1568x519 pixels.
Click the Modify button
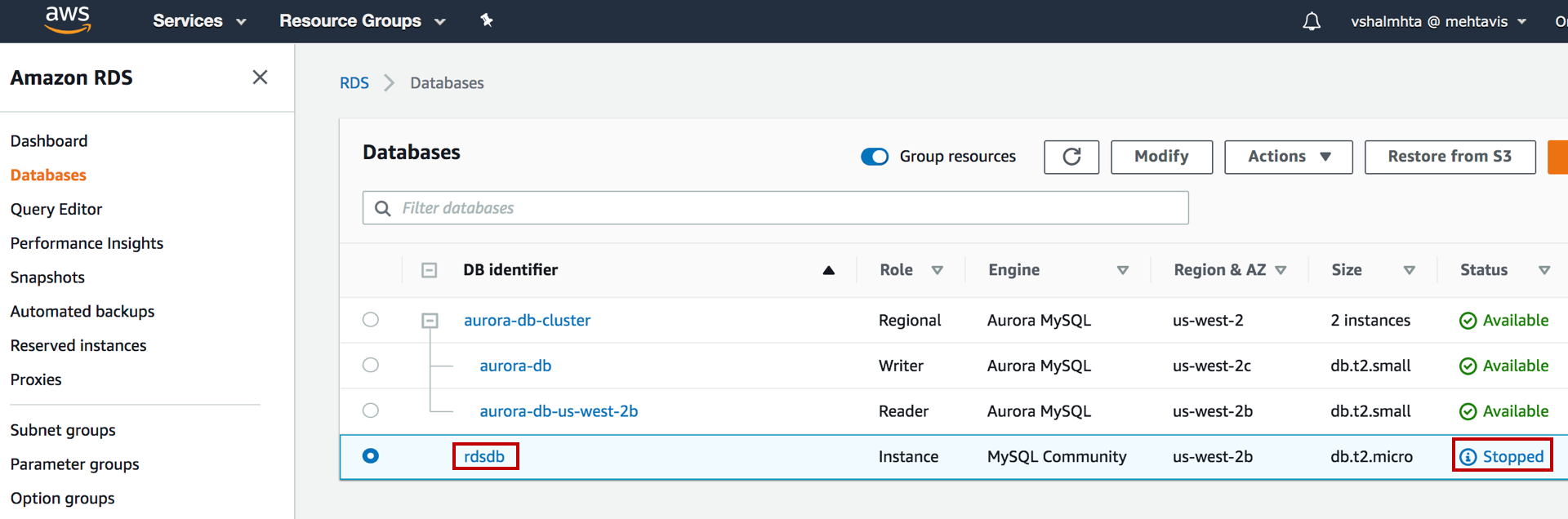[x=1161, y=157]
